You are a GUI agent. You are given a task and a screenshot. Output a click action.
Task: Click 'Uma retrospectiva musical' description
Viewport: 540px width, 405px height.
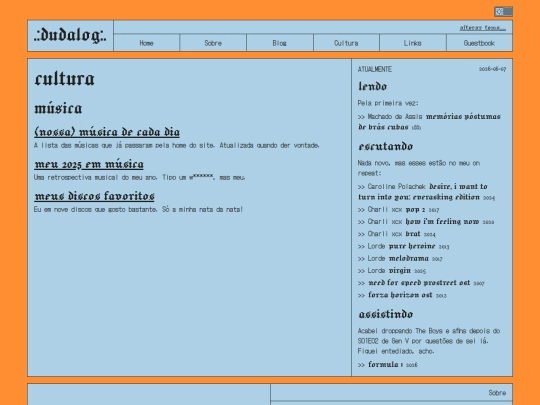(x=139, y=177)
